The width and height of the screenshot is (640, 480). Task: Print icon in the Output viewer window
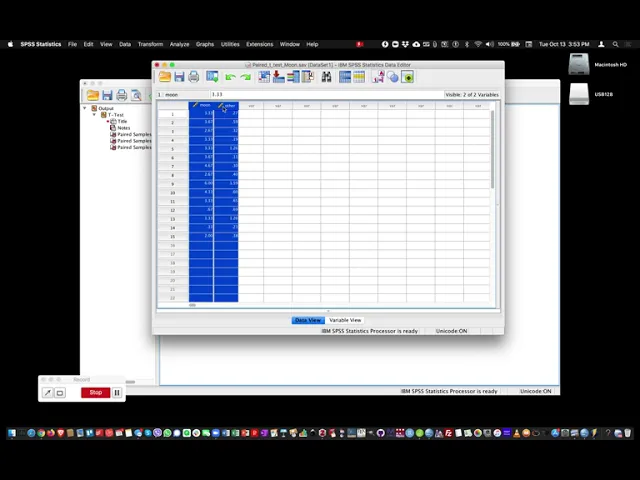point(122,95)
